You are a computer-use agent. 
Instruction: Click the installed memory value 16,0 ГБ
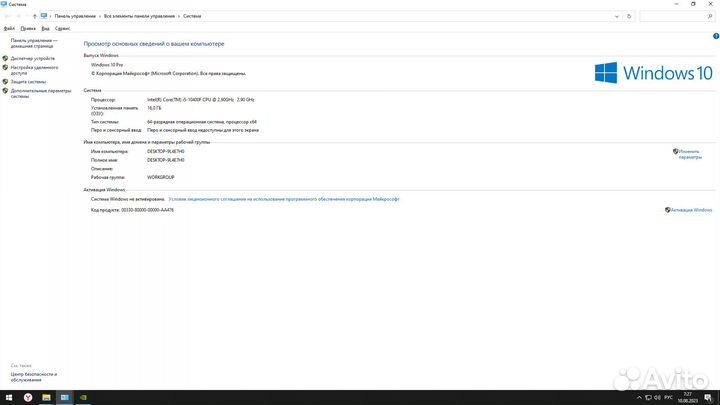154,108
